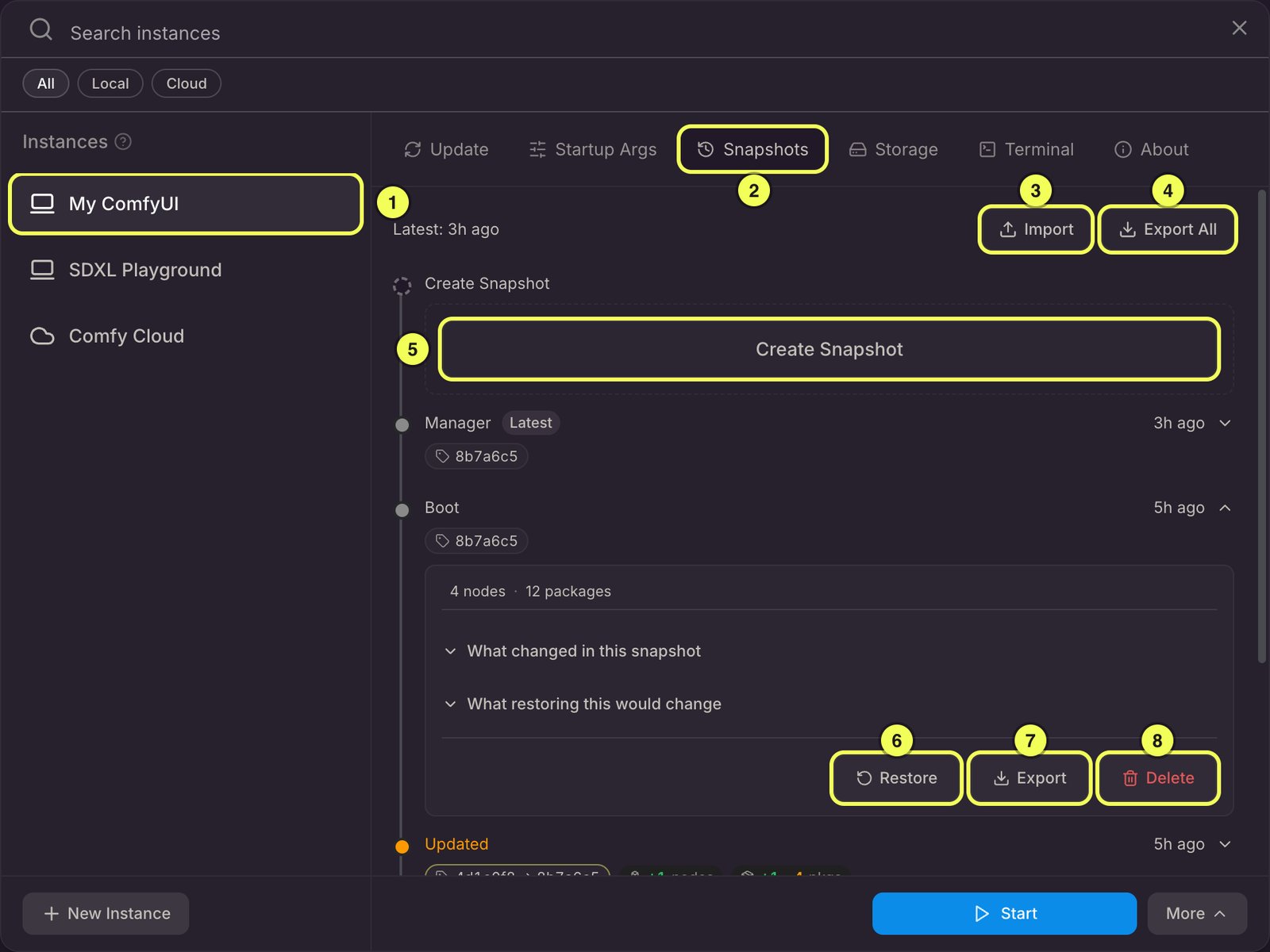Click the Create Snapshot button

(x=829, y=350)
